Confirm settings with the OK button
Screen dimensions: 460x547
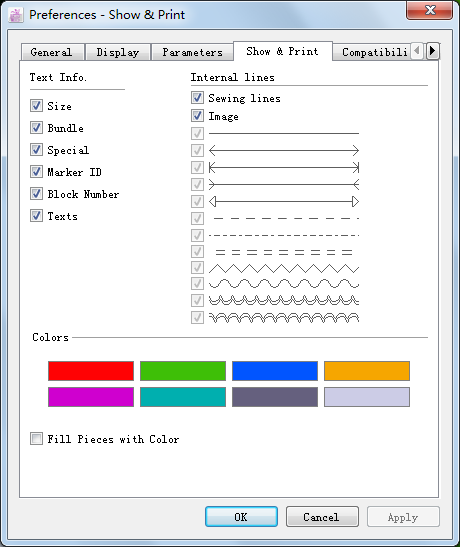(x=241, y=517)
